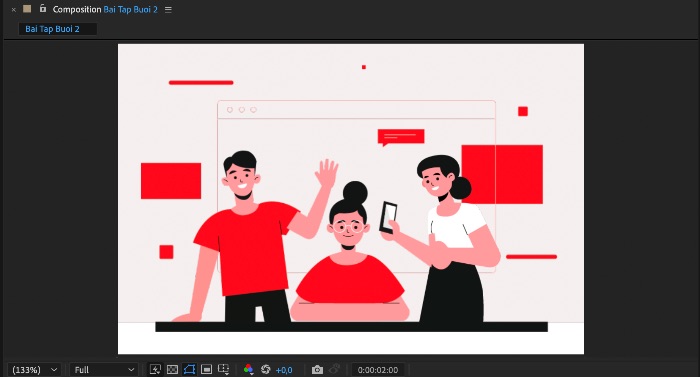Open grid and guide options icon
Screen dimensions: 700x377
[x=223, y=369]
